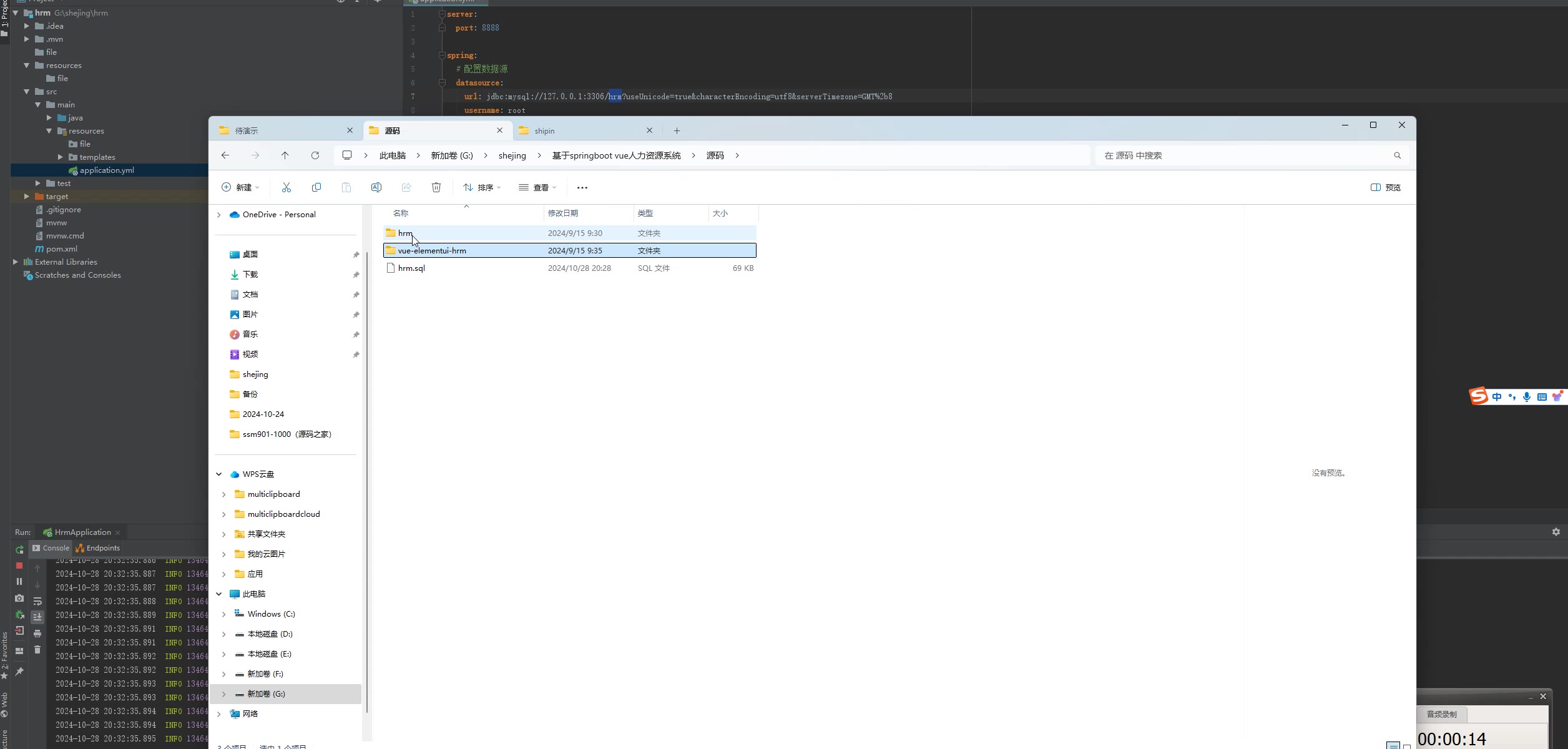Toggle soft-wrap in the console
This screenshot has height=749, width=1568.
tap(37, 601)
